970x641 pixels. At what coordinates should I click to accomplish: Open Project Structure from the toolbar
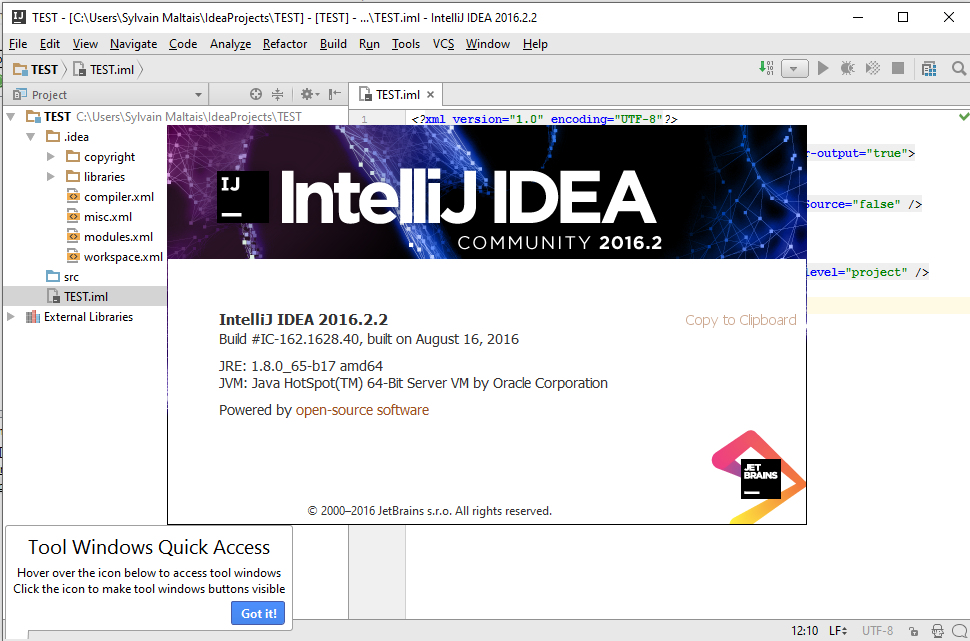(x=929, y=68)
